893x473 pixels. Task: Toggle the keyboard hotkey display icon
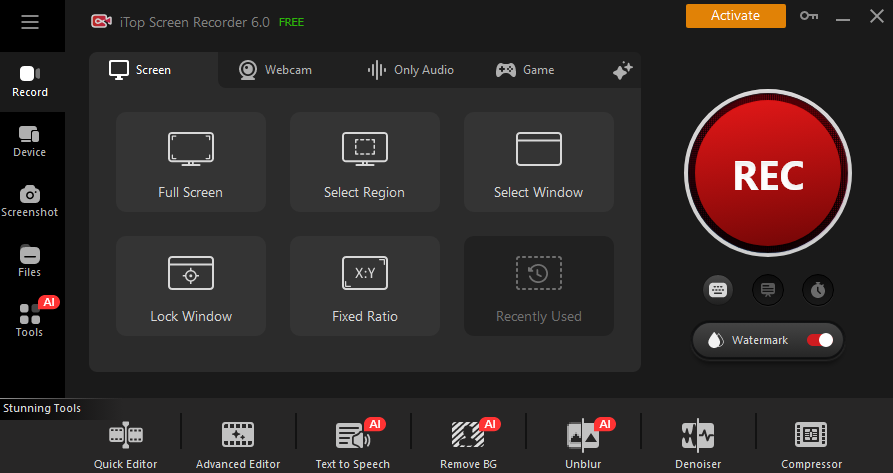point(717,290)
